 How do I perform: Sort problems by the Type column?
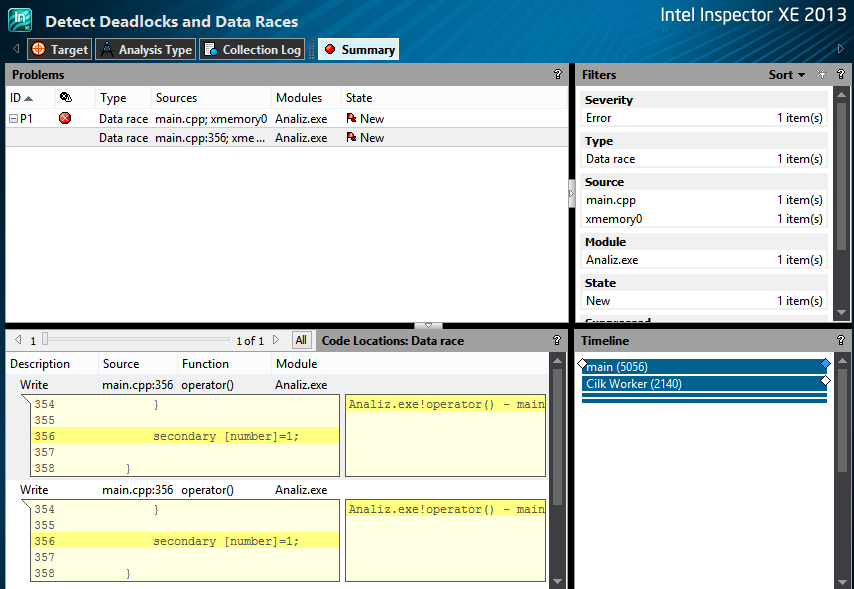click(123, 98)
